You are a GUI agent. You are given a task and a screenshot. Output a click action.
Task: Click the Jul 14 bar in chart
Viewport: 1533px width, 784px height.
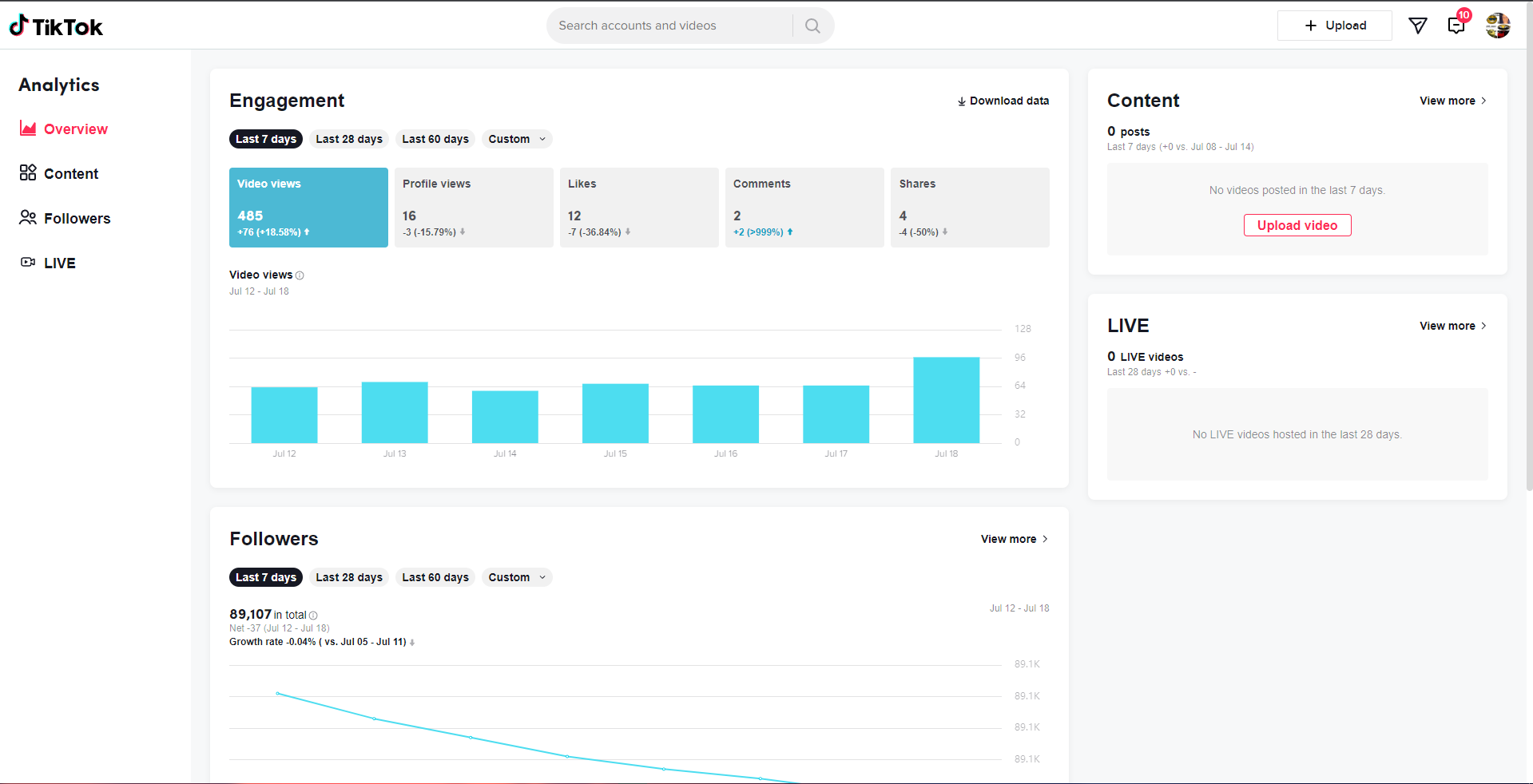click(505, 417)
